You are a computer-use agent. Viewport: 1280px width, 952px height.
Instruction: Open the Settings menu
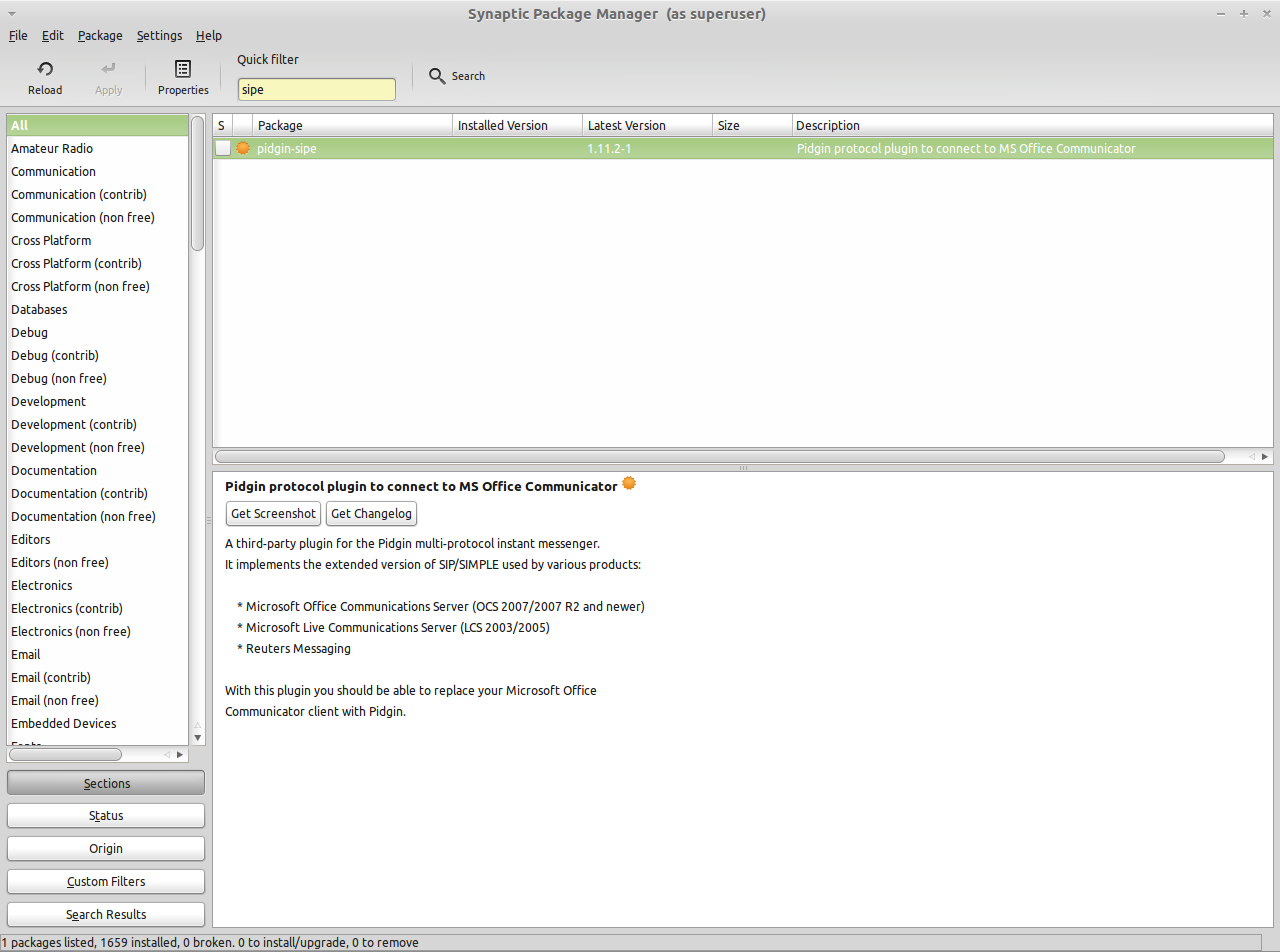159,35
